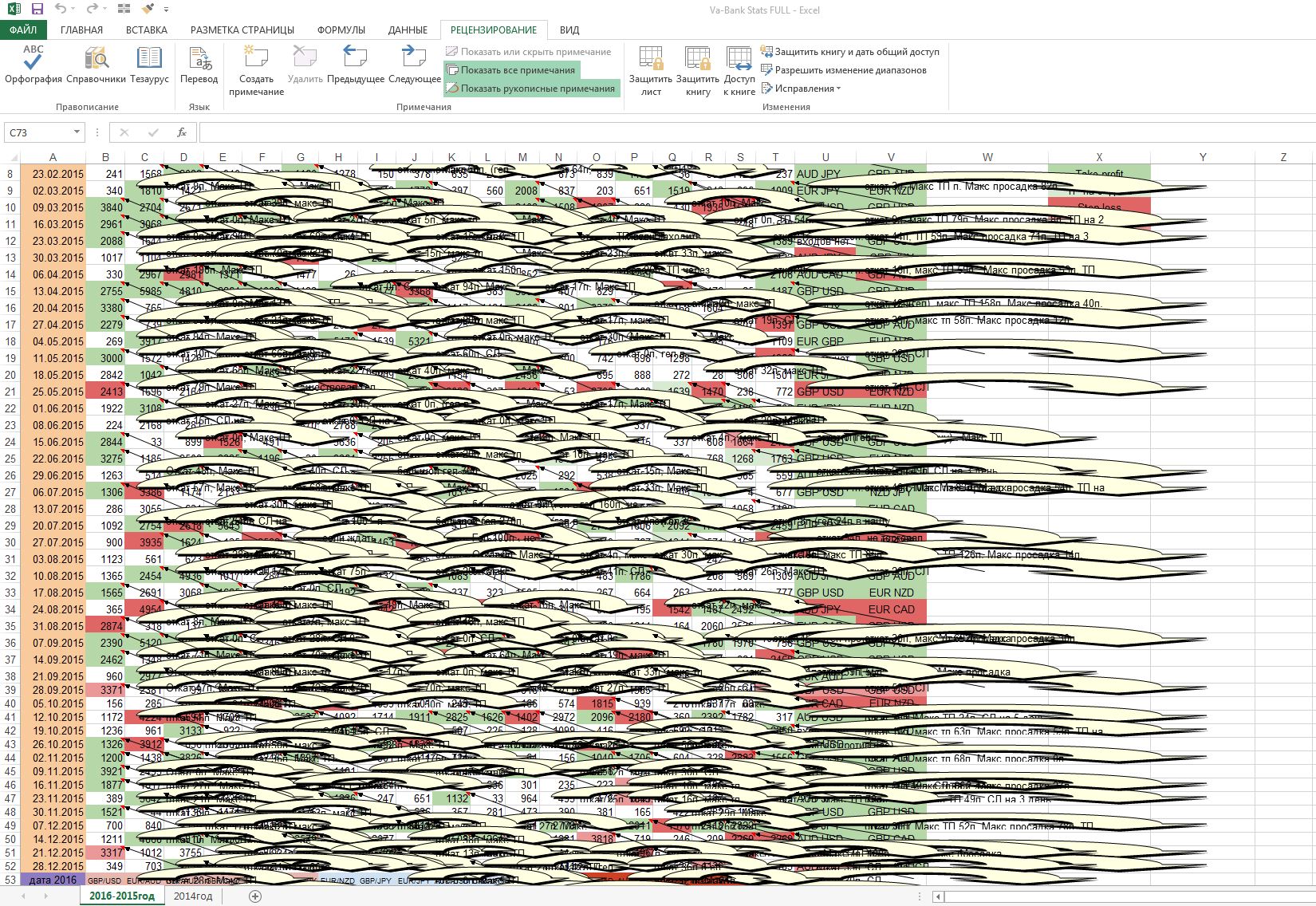Expand the Исправления dropdown
Viewport: 1316px width, 906px height.
[x=802, y=89]
